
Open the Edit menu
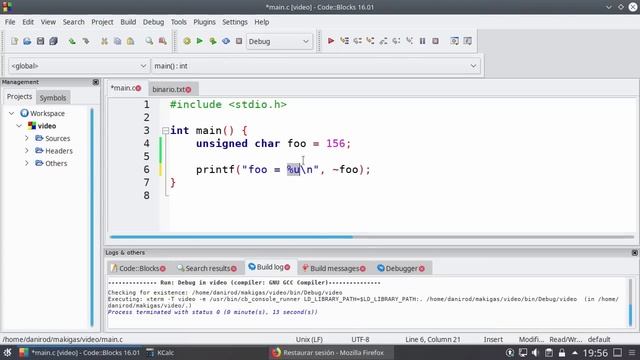pyautogui.click(x=28, y=22)
